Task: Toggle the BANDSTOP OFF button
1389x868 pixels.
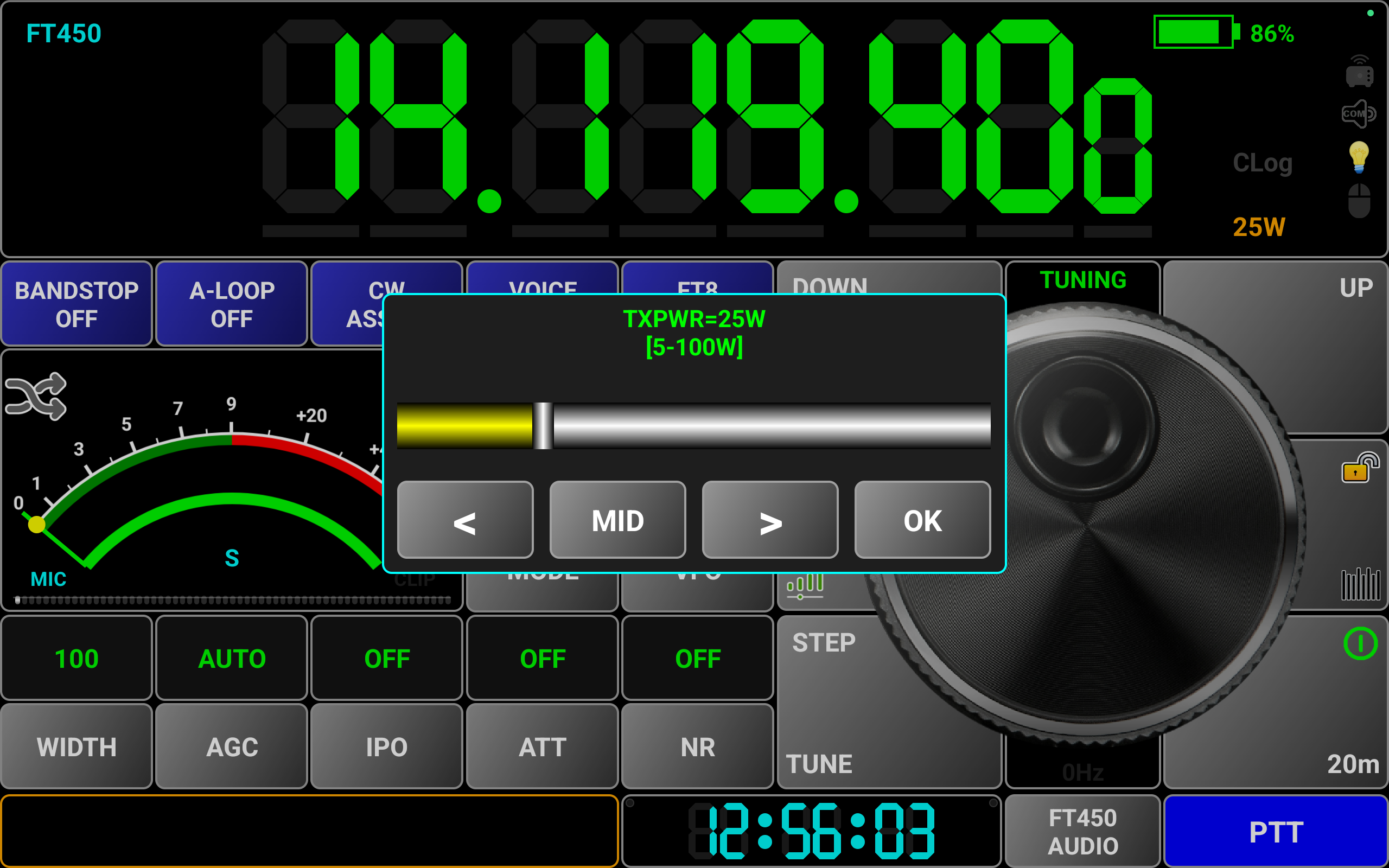Action: [x=77, y=304]
